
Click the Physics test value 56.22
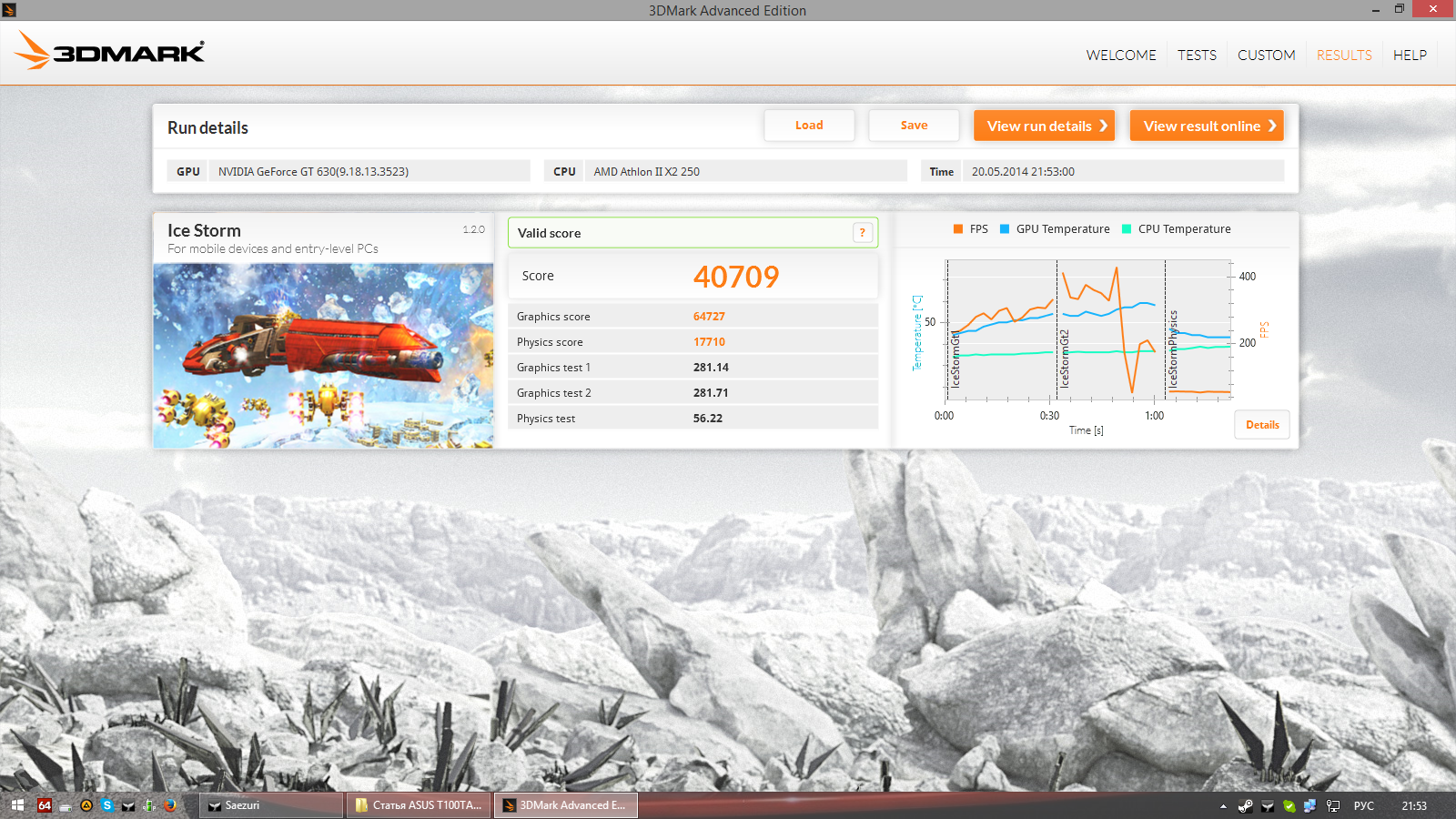point(708,419)
